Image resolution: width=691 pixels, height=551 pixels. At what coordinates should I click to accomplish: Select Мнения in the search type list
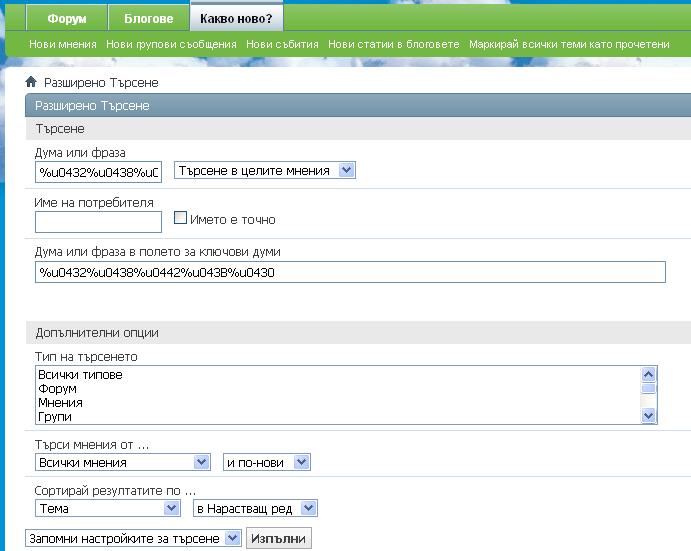coord(61,403)
